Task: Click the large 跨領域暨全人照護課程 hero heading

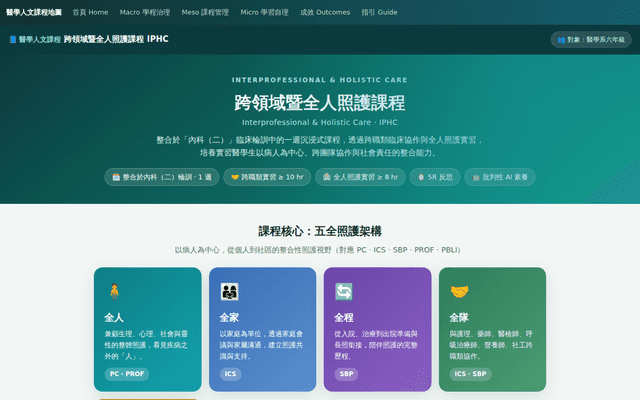Action: coord(320,102)
